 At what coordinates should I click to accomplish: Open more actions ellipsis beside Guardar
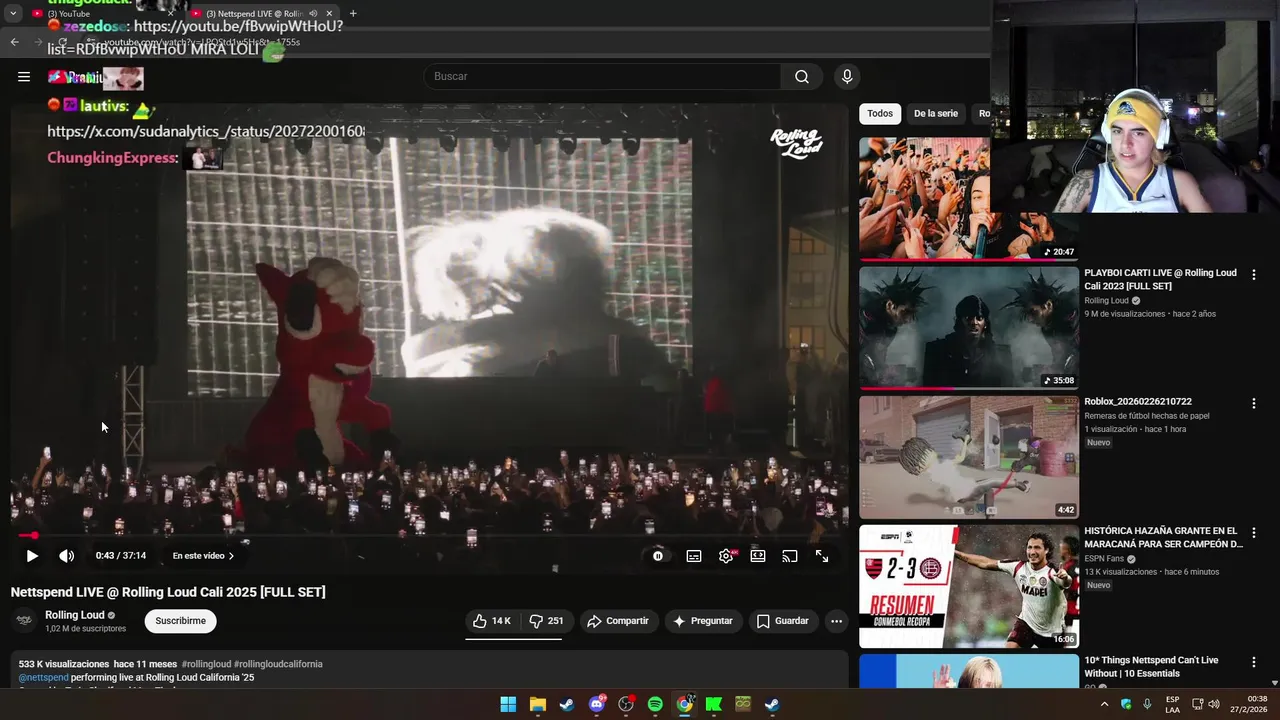(837, 621)
